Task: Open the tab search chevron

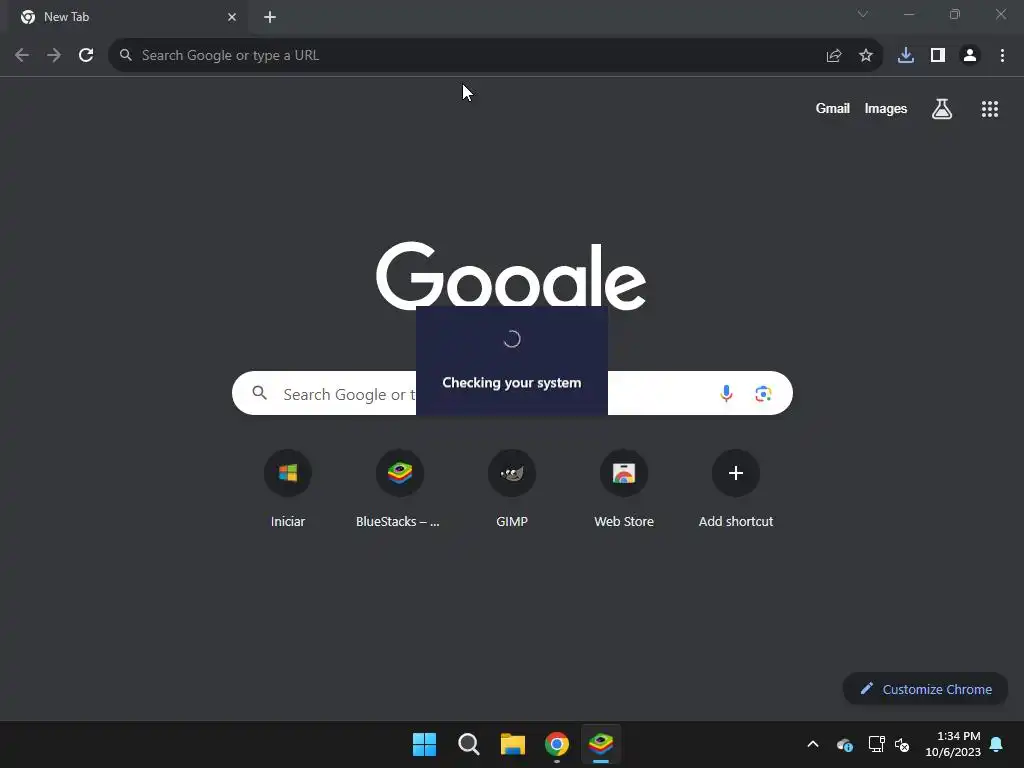Action: point(863,14)
